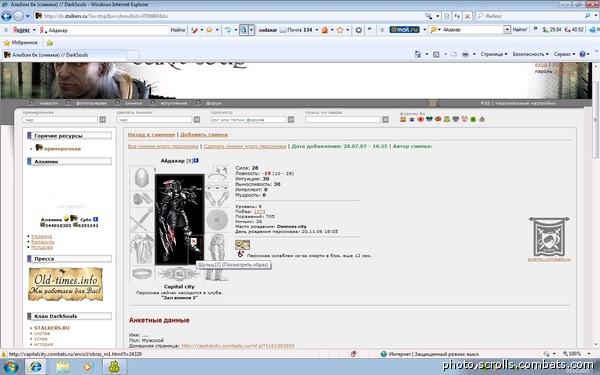The height and width of the screenshot is (375, 600).
Task: Open the вступление site menu item
Action: tap(173, 103)
